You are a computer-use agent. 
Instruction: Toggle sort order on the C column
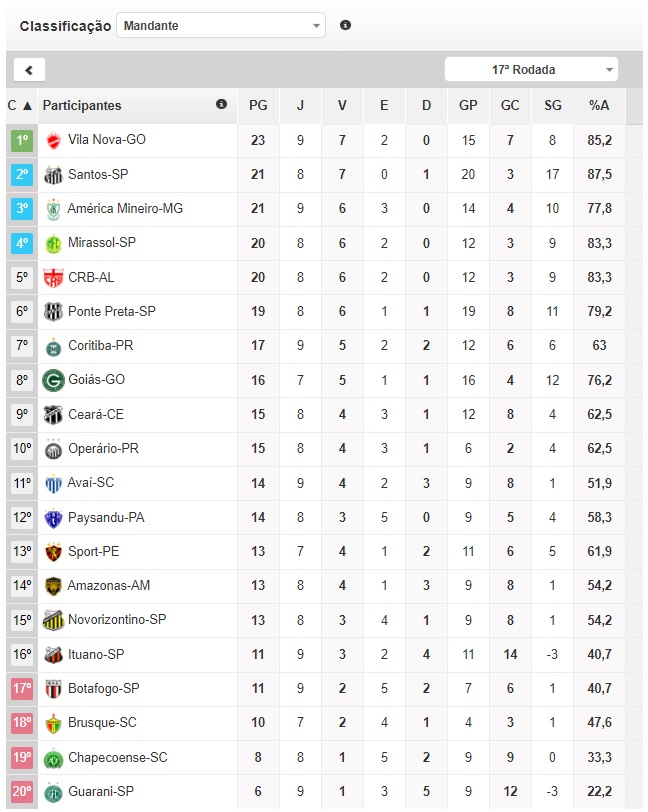click(x=20, y=105)
